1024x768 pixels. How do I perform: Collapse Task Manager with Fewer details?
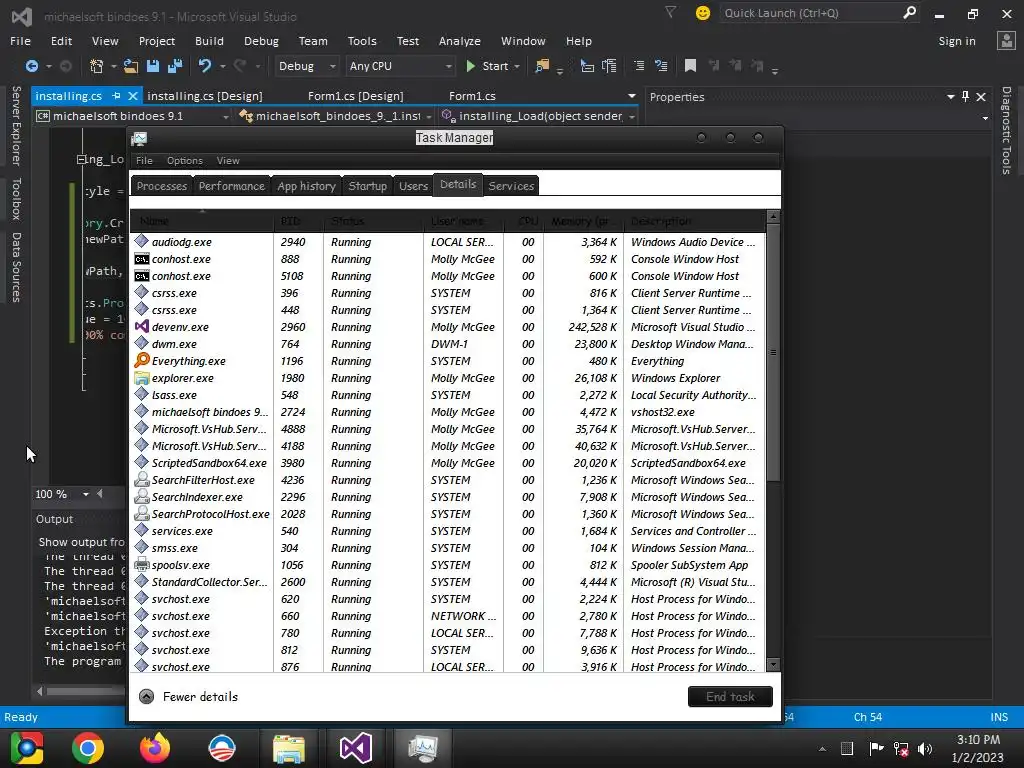[x=189, y=697]
